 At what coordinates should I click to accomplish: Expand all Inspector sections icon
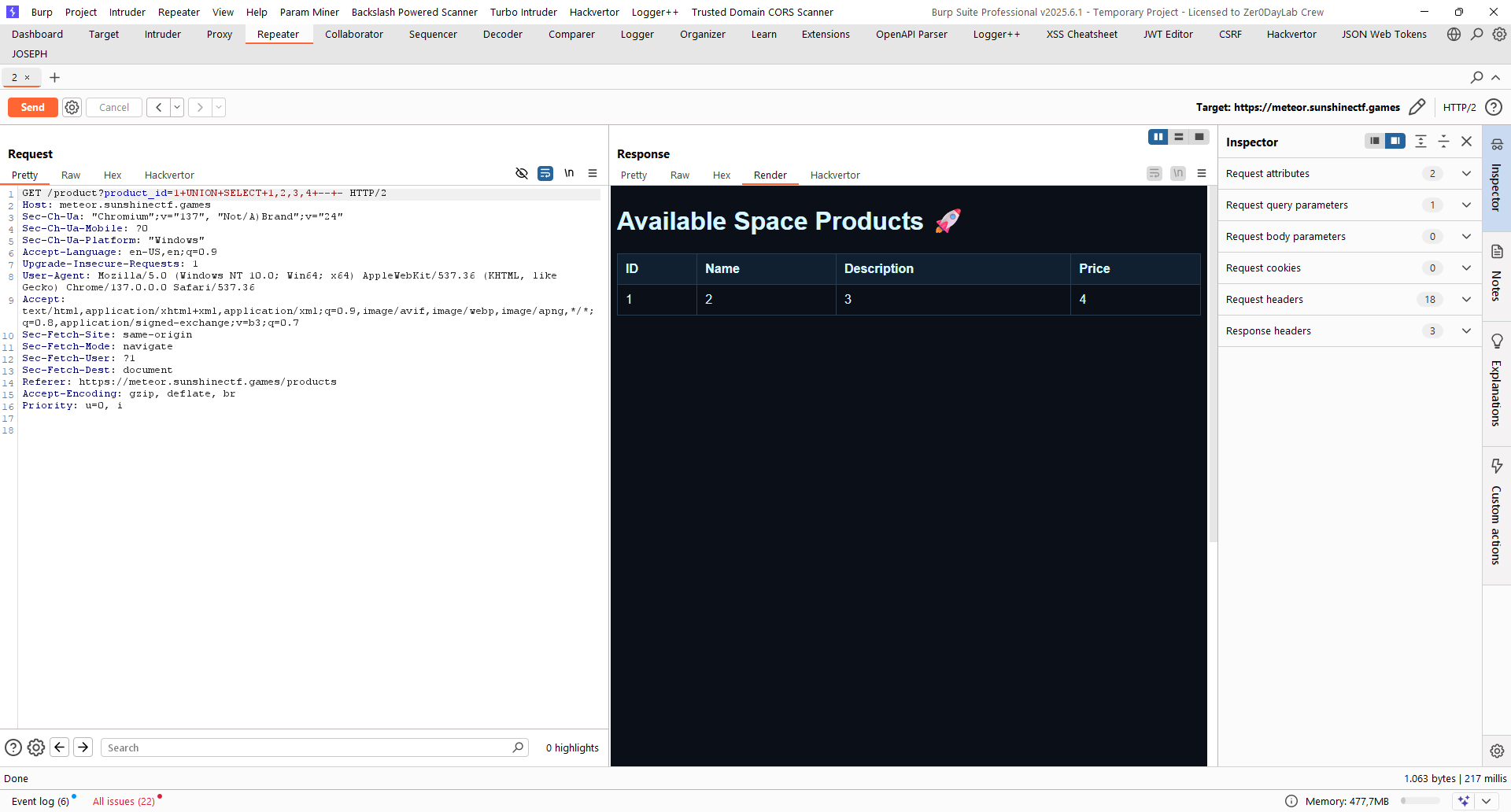click(1420, 141)
